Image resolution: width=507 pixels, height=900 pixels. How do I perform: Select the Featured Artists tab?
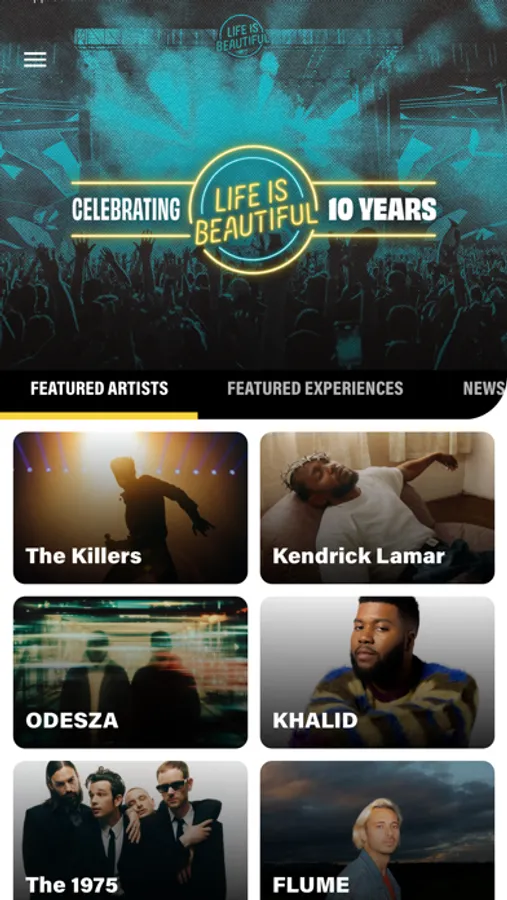tap(99, 389)
